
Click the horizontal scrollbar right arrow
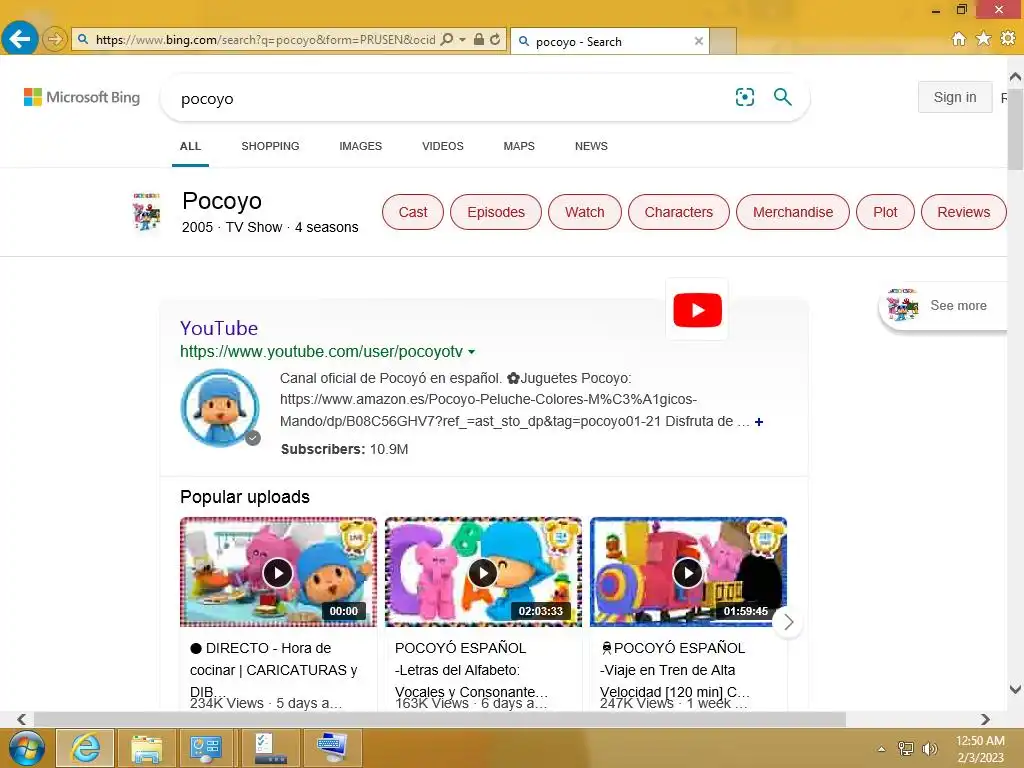pos(985,719)
